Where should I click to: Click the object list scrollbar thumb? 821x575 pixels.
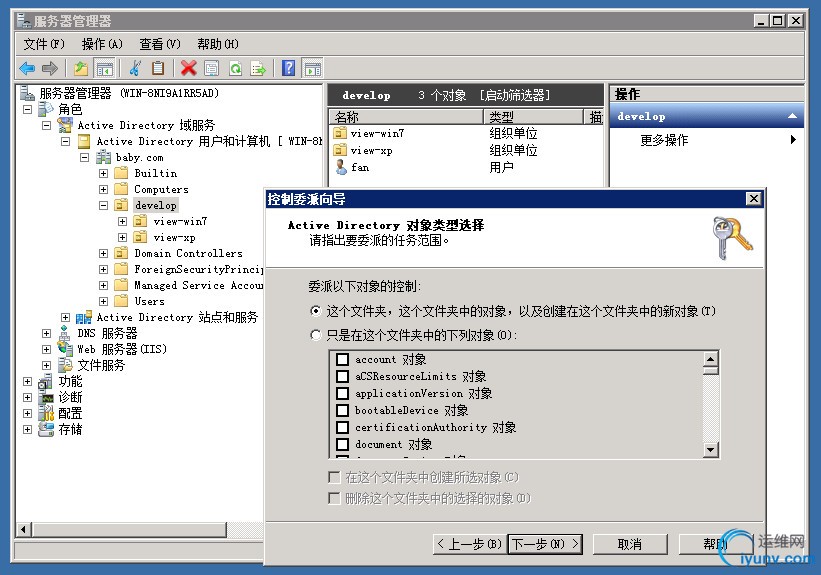[711, 371]
